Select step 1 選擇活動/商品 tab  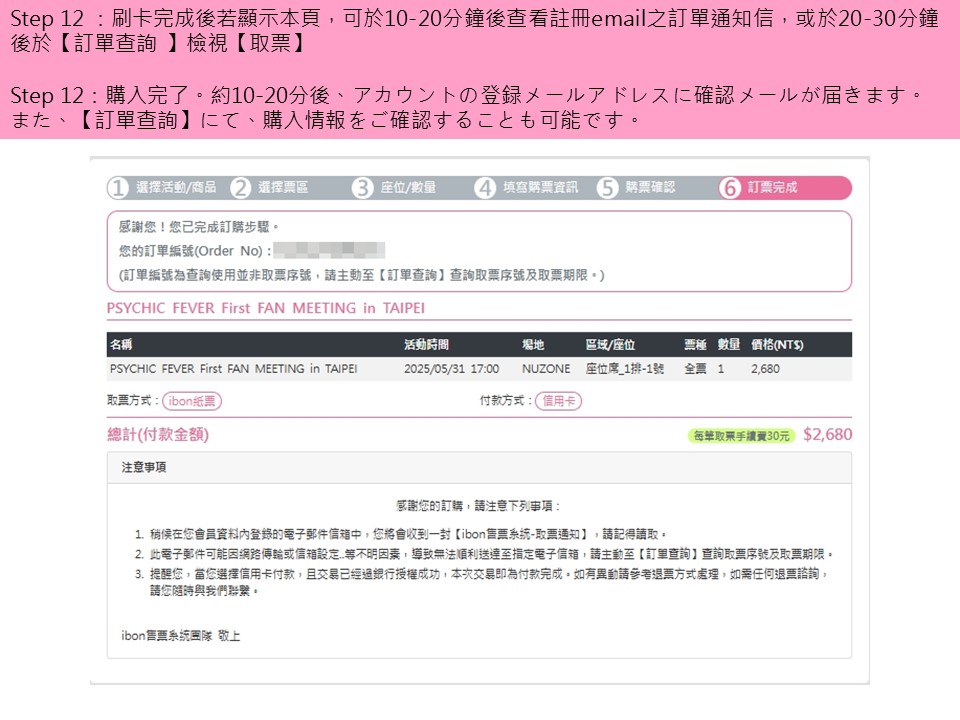coord(162,187)
